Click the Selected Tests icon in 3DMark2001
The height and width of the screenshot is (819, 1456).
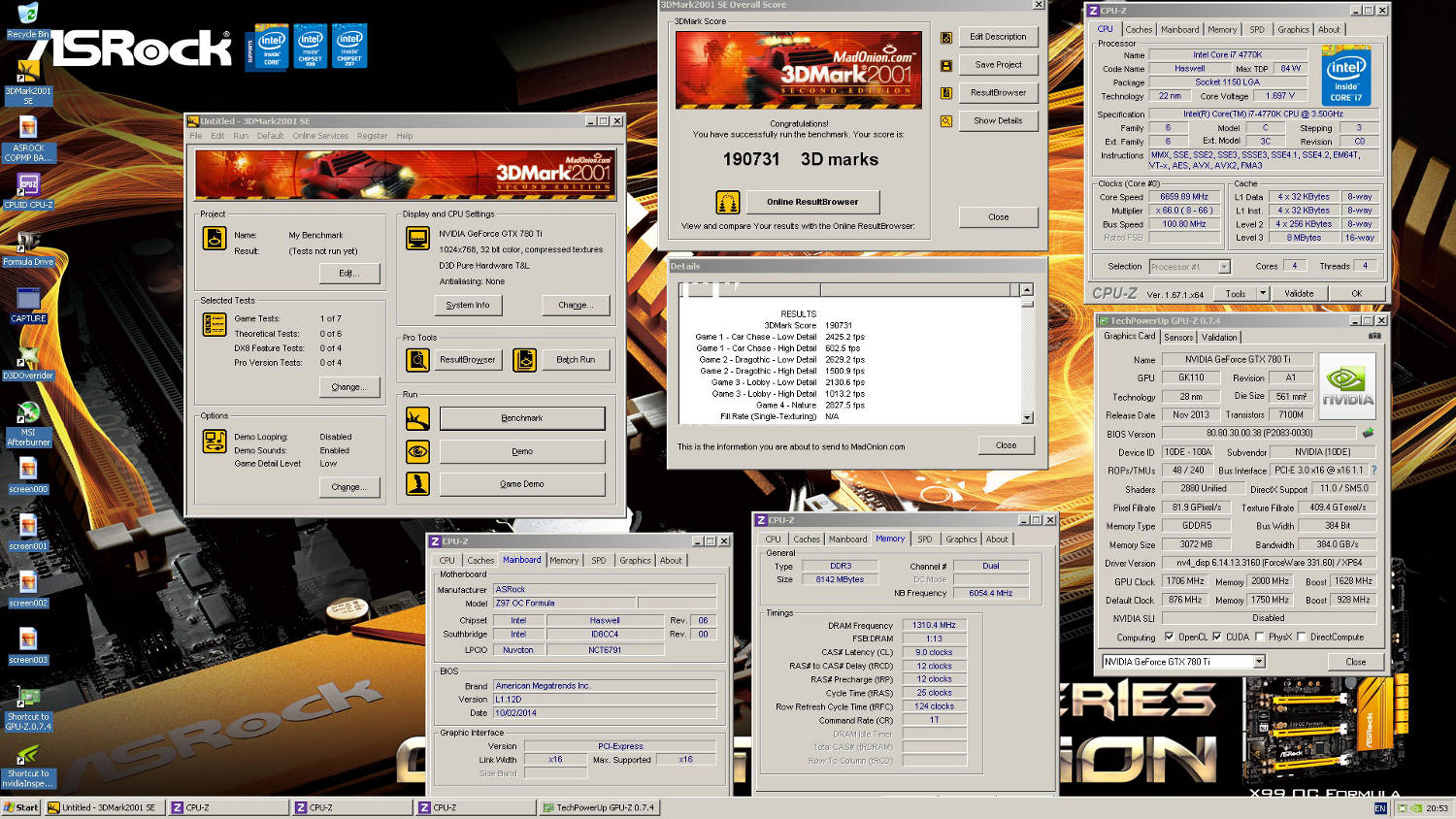pos(215,324)
